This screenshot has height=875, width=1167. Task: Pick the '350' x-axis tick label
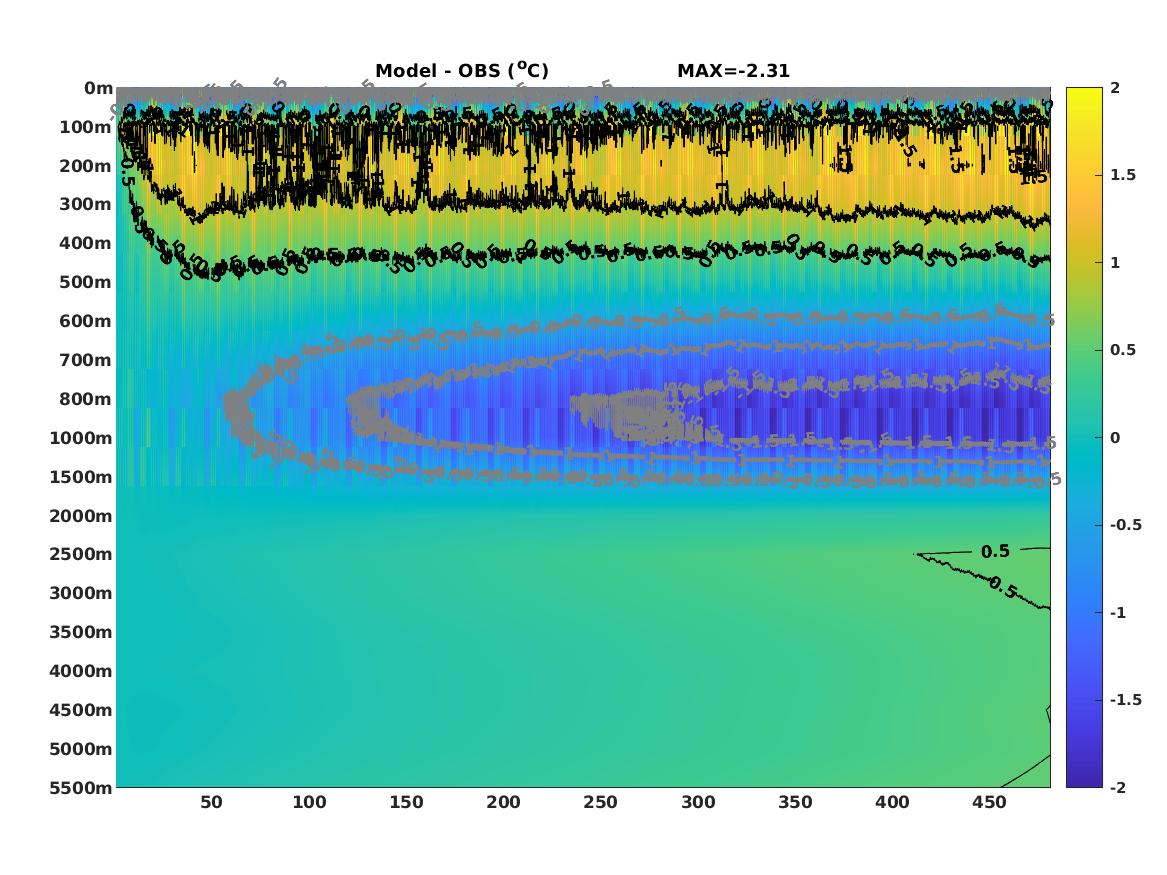click(795, 803)
